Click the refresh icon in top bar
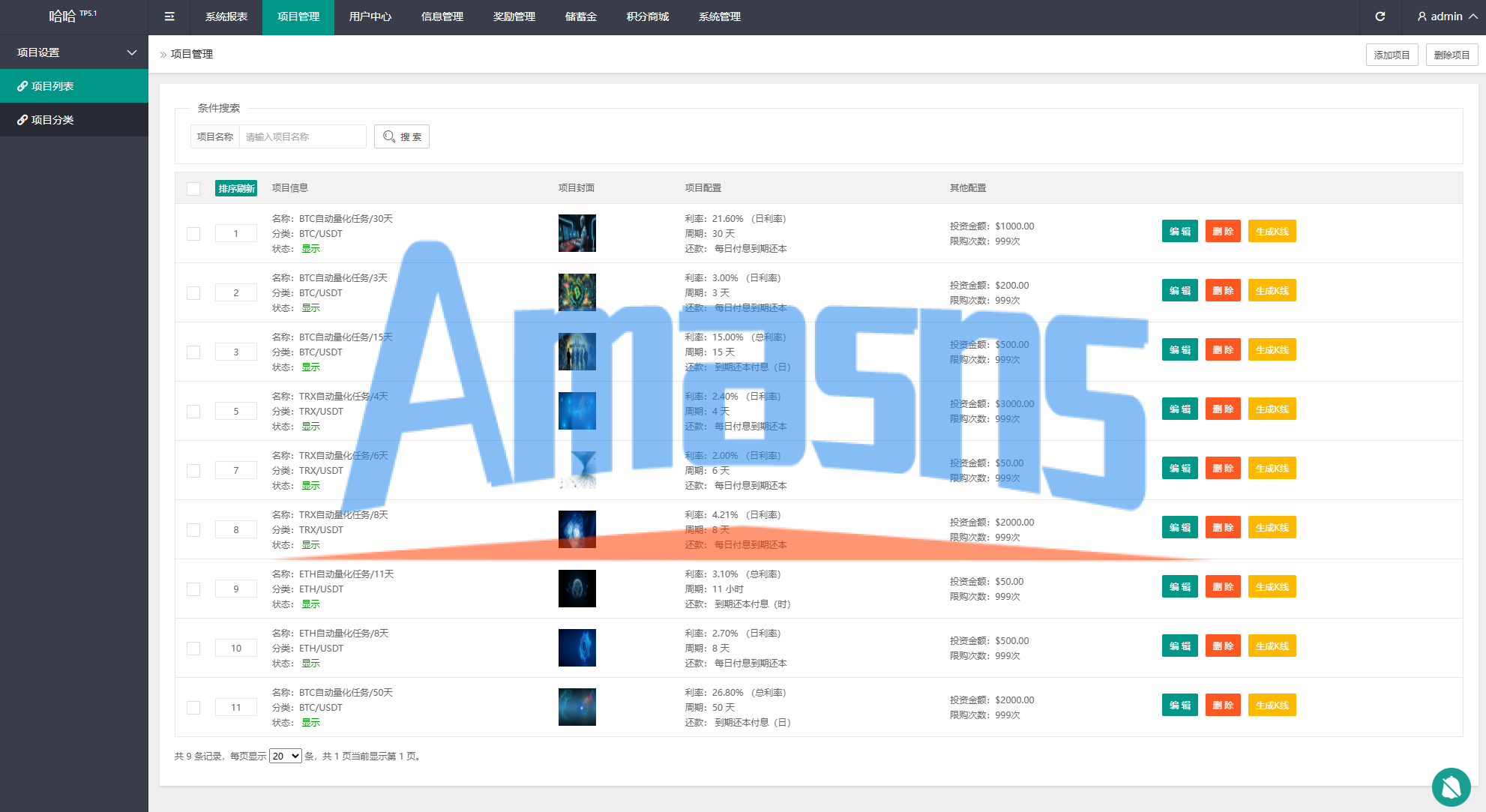Image resolution: width=1486 pixels, height=812 pixels. (x=1380, y=16)
